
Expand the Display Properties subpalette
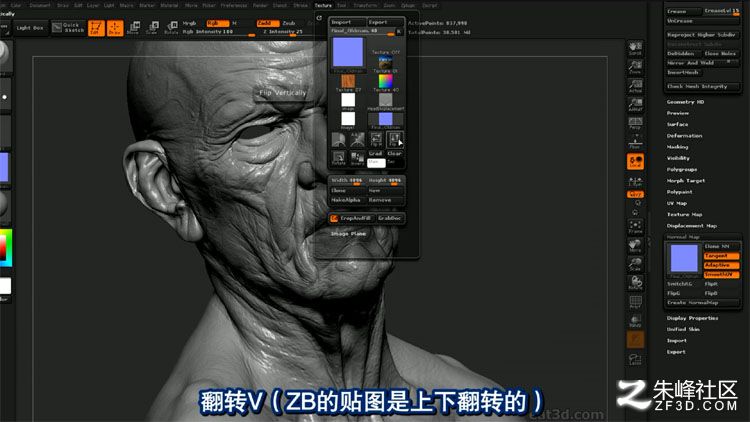tap(692, 318)
